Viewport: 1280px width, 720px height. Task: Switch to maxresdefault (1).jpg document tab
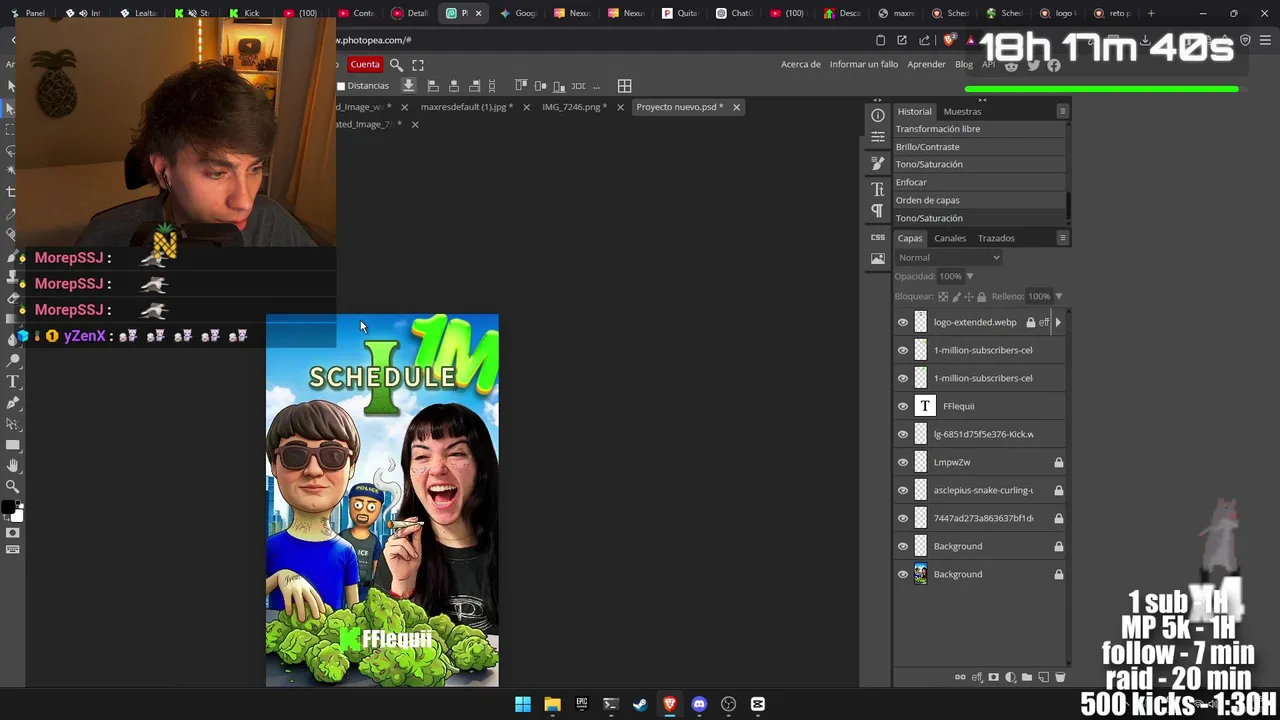coord(466,107)
